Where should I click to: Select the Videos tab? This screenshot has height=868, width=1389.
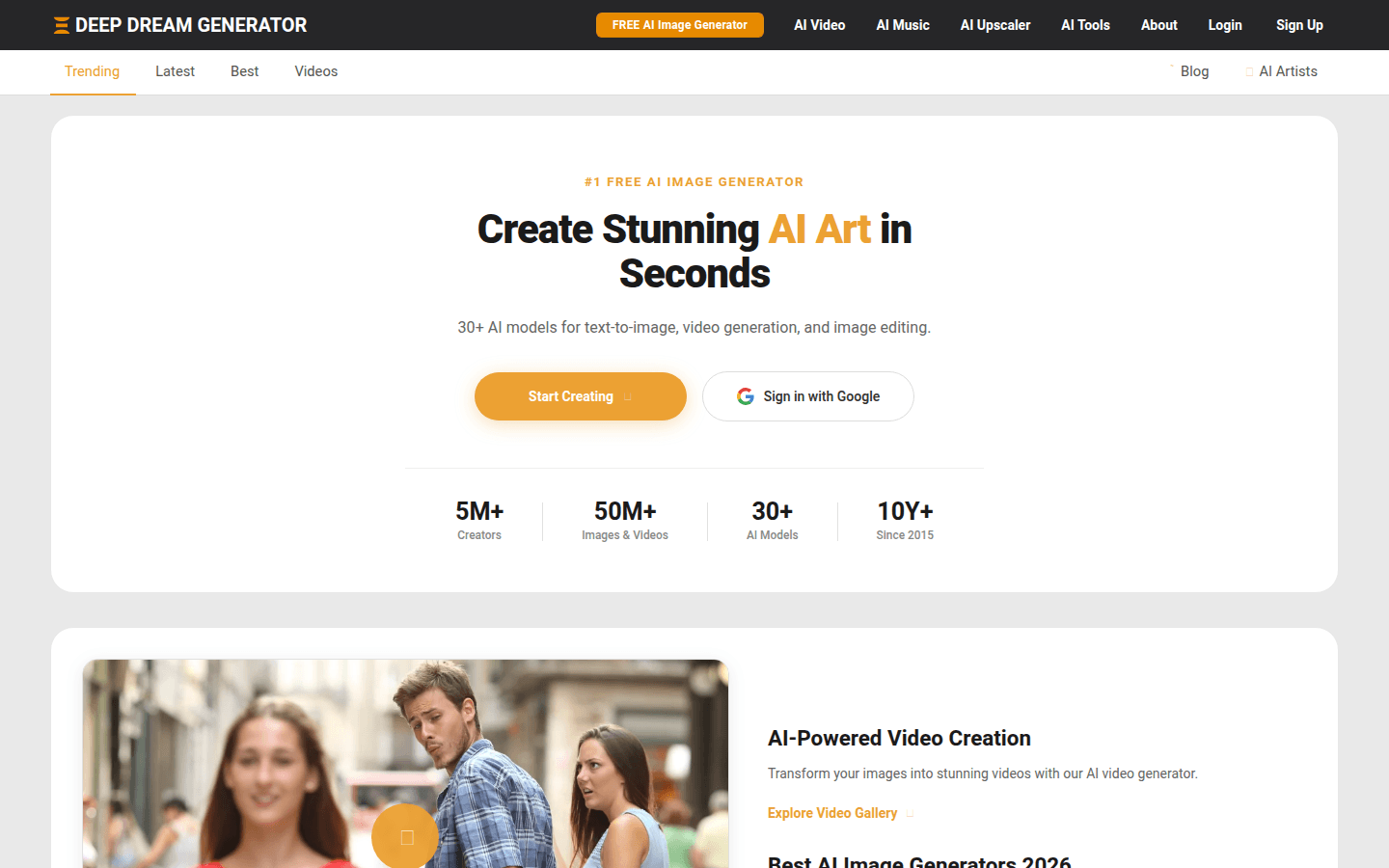pos(316,71)
